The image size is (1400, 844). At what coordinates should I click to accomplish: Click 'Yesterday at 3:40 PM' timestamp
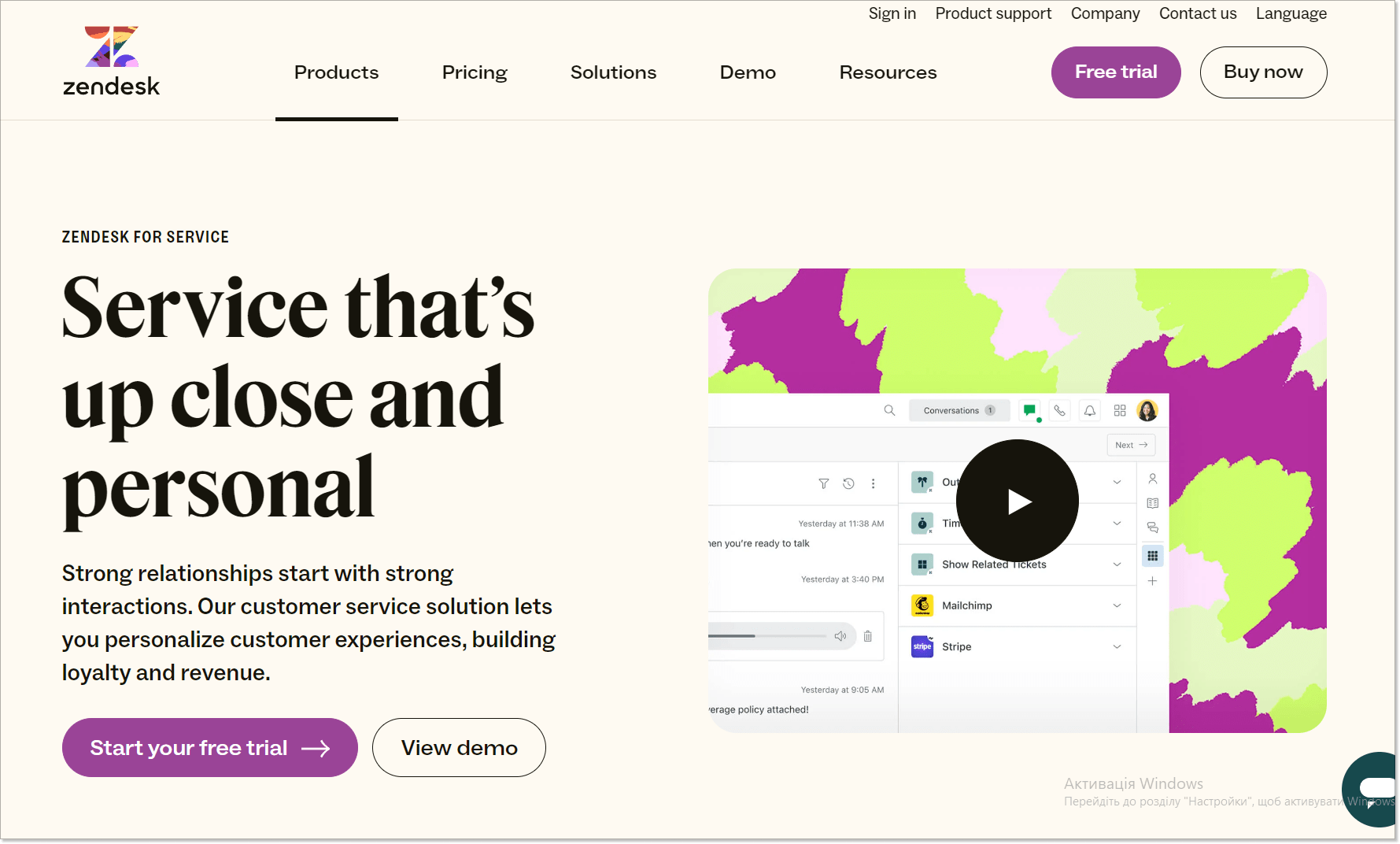coord(842,579)
